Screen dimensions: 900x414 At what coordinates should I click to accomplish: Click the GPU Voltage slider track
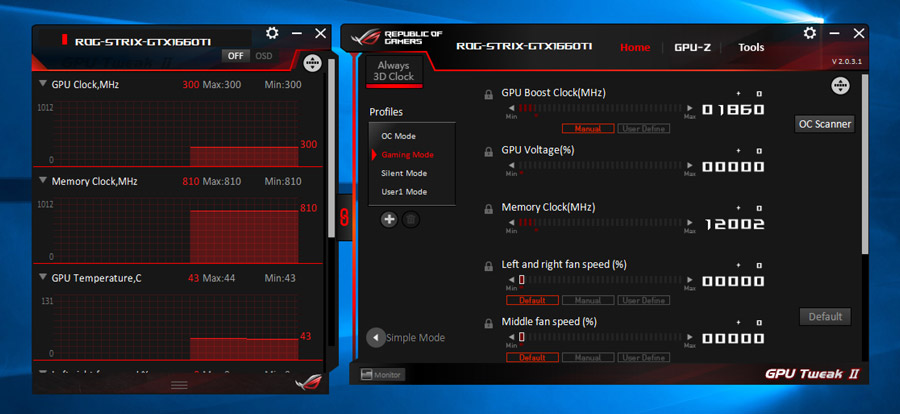[600, 165]
